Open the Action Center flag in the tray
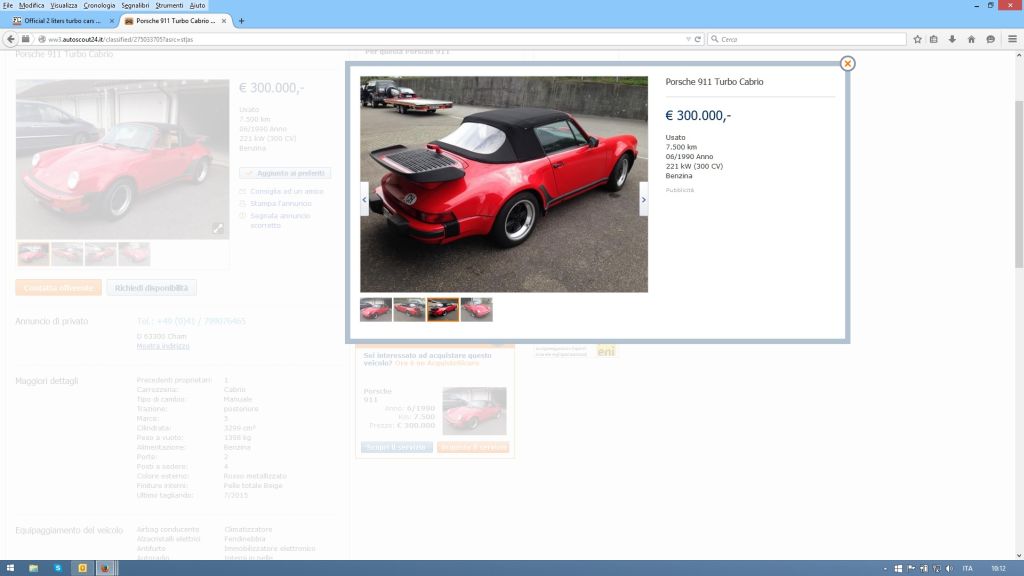The image size is (1024, 576). click(x=911, y=569)
